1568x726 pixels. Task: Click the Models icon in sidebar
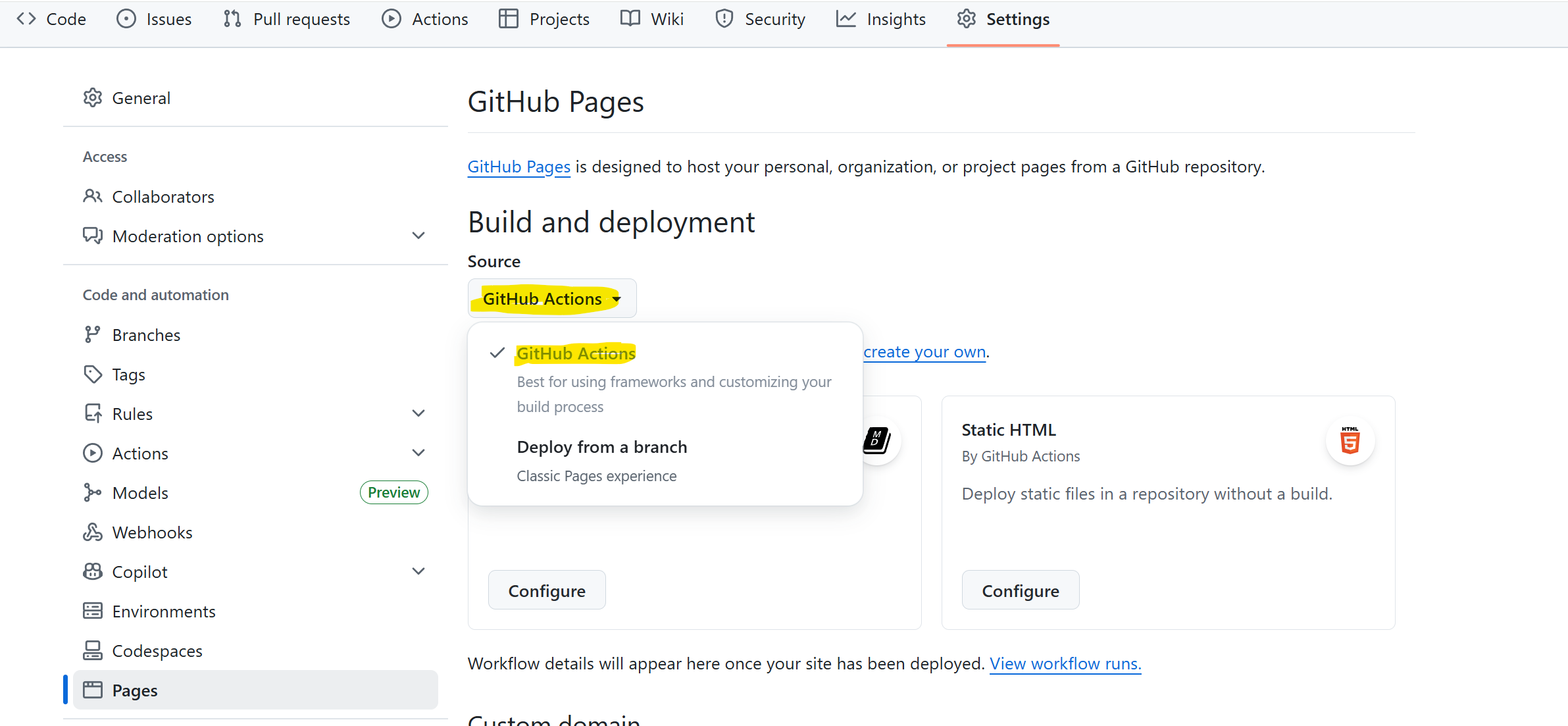click(93, 492)
